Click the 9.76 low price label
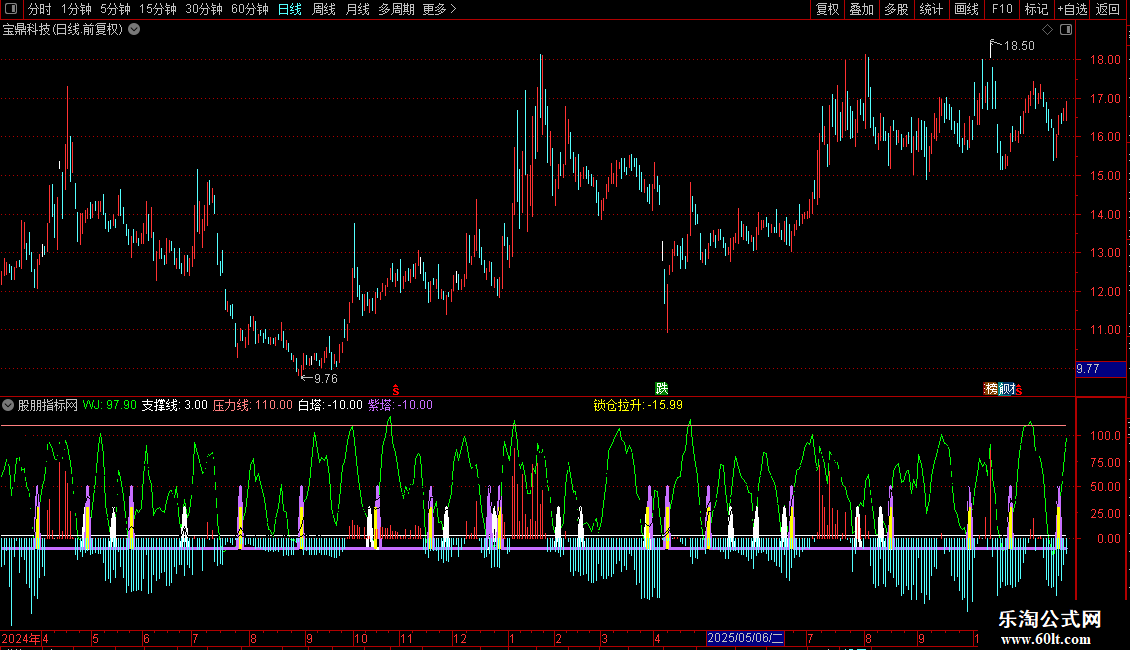The image size is (1130, 650). click(326, 378)
